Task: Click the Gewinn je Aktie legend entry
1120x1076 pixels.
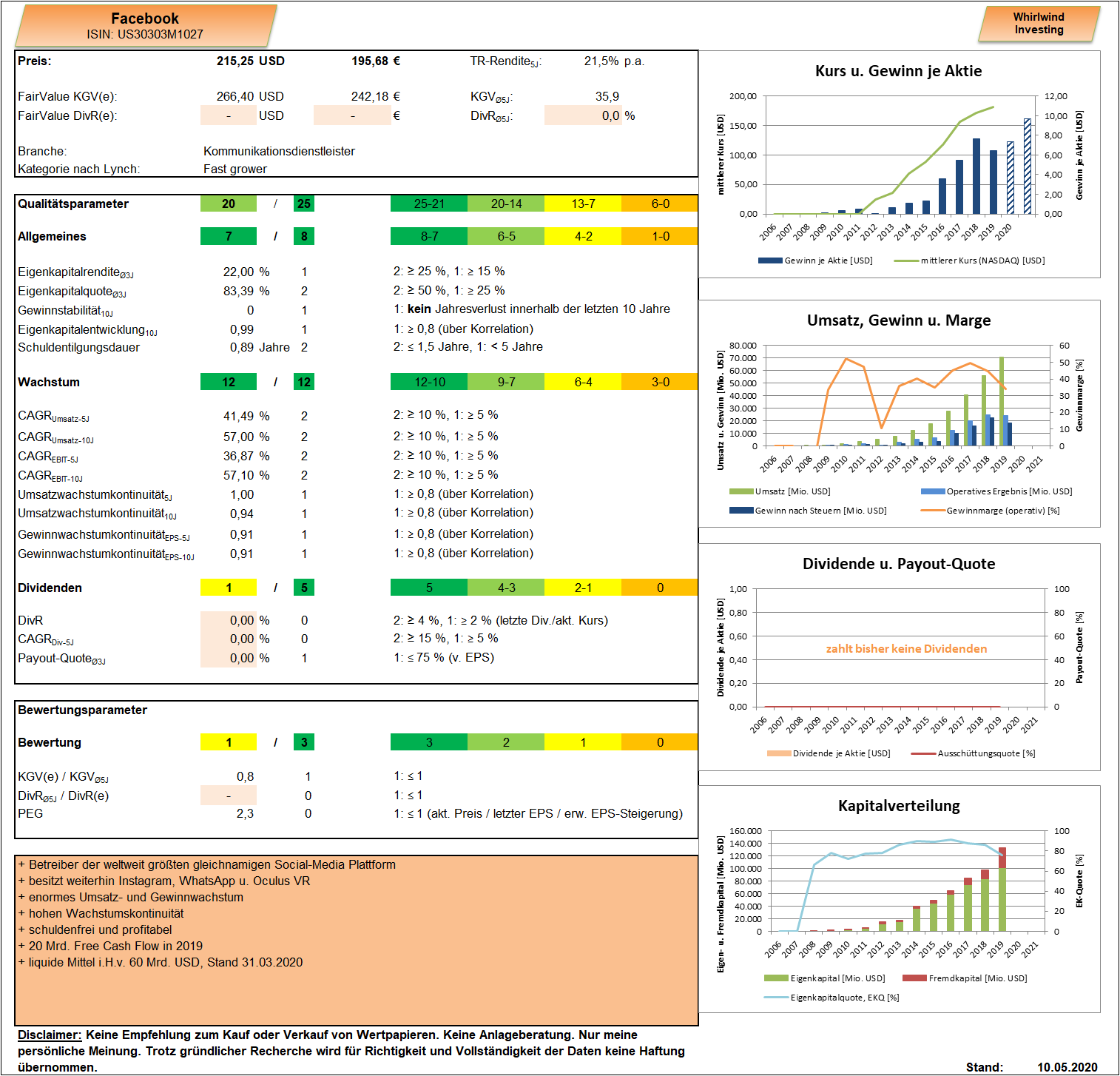Action: [815, 260]
